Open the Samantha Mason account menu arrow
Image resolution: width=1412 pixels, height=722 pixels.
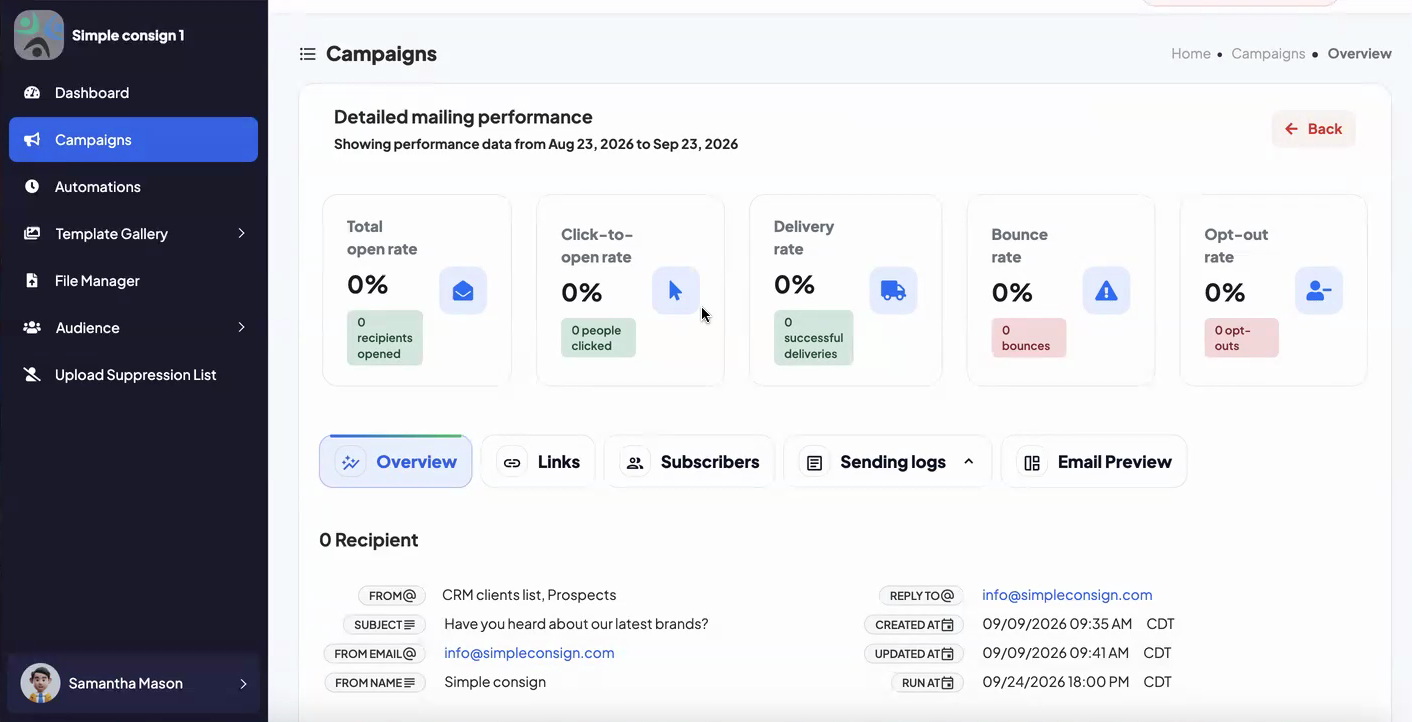click(243, 684)
